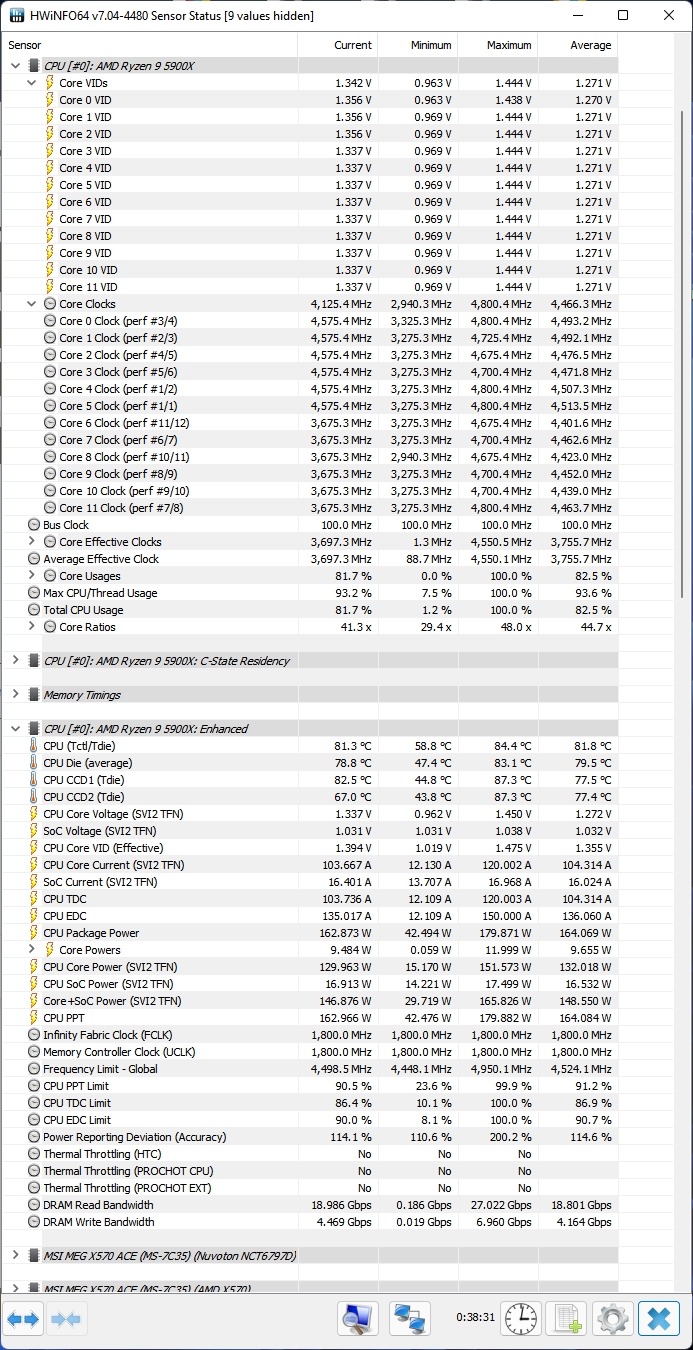Click the Maximum column header
This screenshot has width=693, height=1350.
(x=499, y=45)
